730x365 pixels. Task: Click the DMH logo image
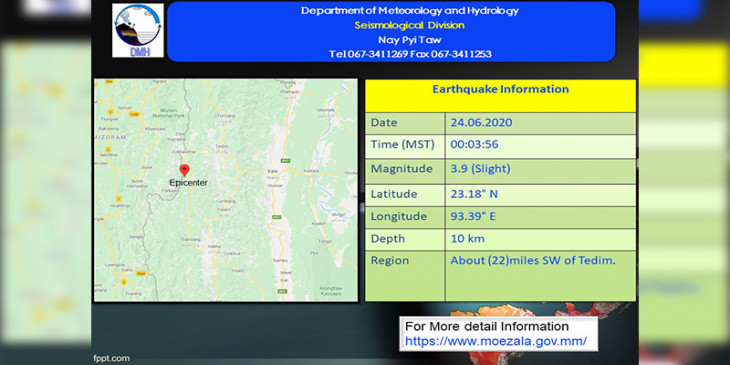pos(138,30)
